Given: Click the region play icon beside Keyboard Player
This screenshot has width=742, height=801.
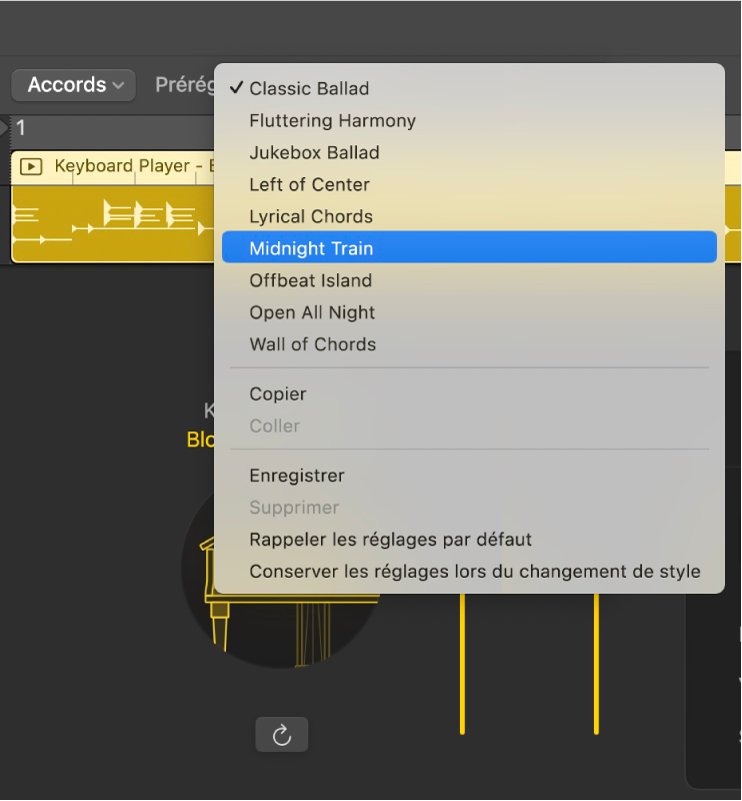Looking at the screenshot, I should pos(31,167).
